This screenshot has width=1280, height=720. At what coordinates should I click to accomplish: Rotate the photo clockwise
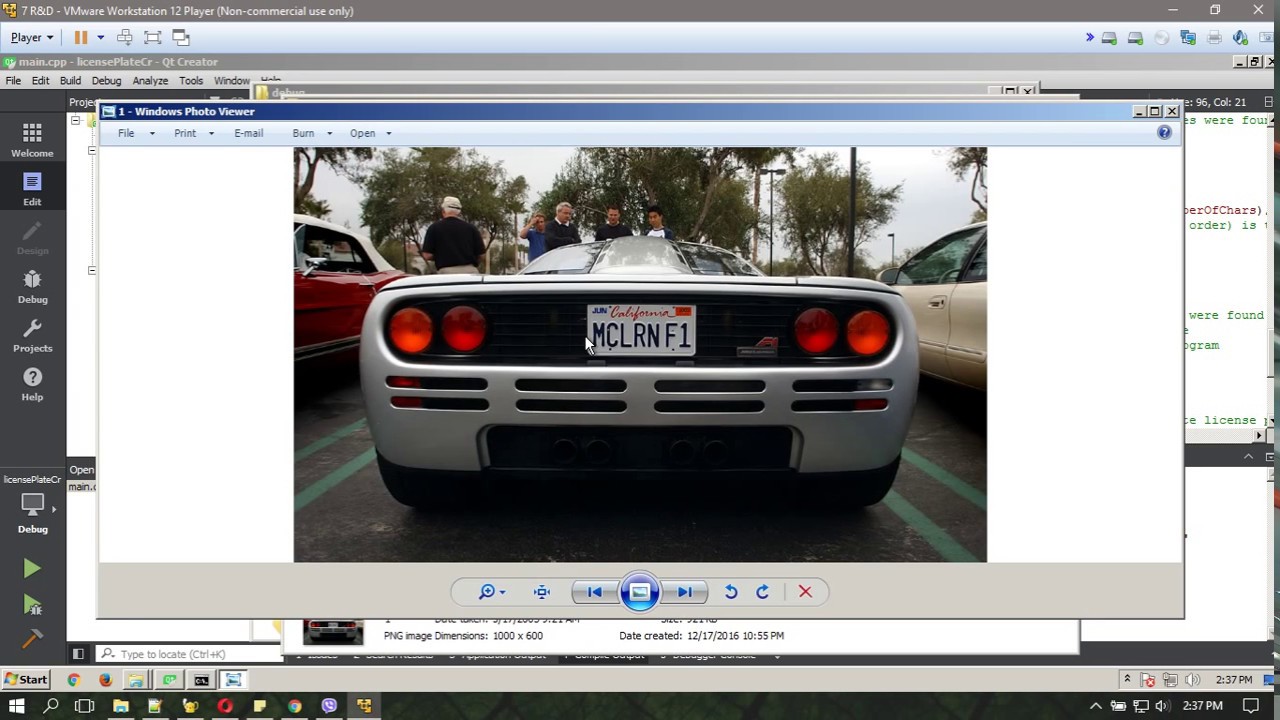762,592
